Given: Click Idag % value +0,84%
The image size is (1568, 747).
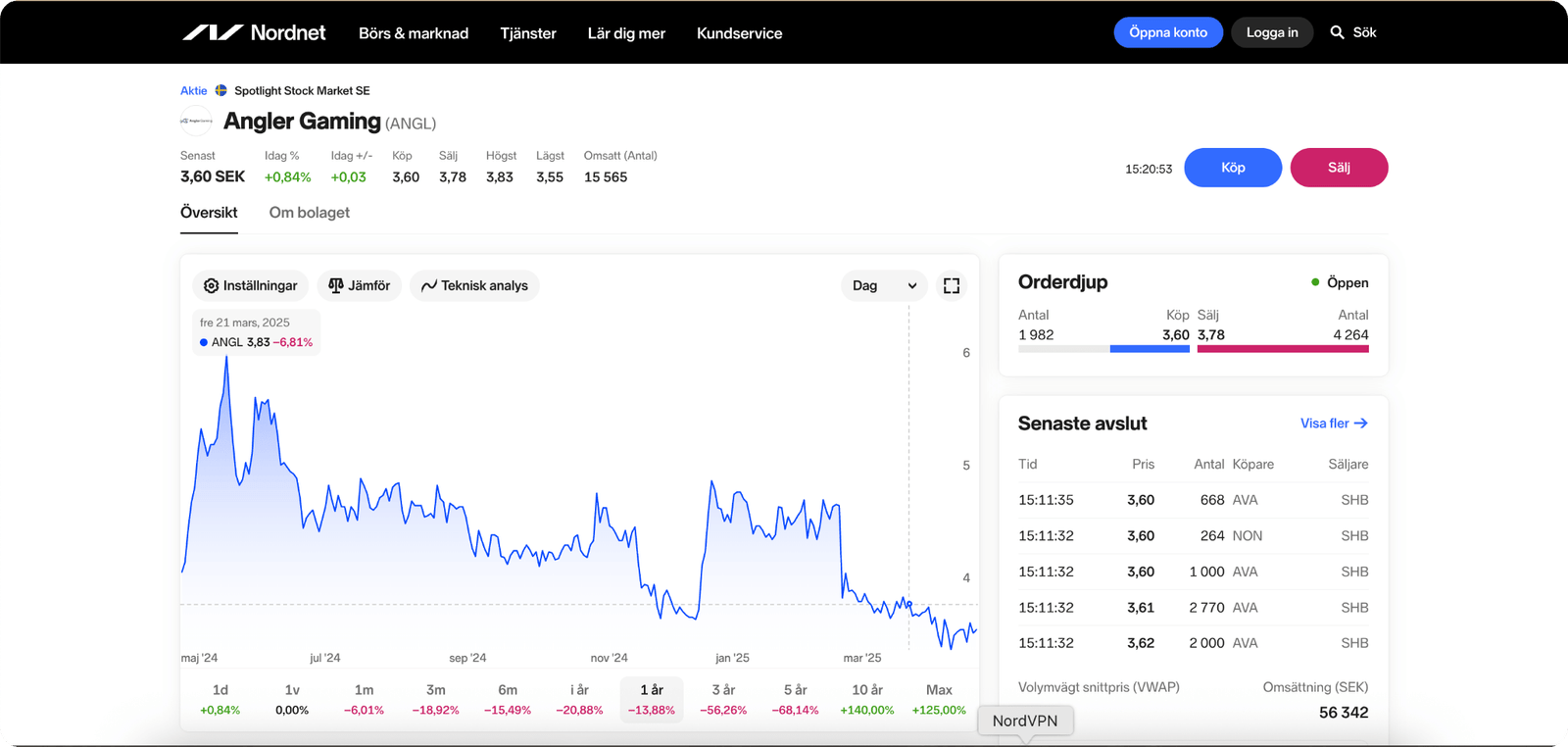Looking at the screenshot, I should tap(288, 177).
